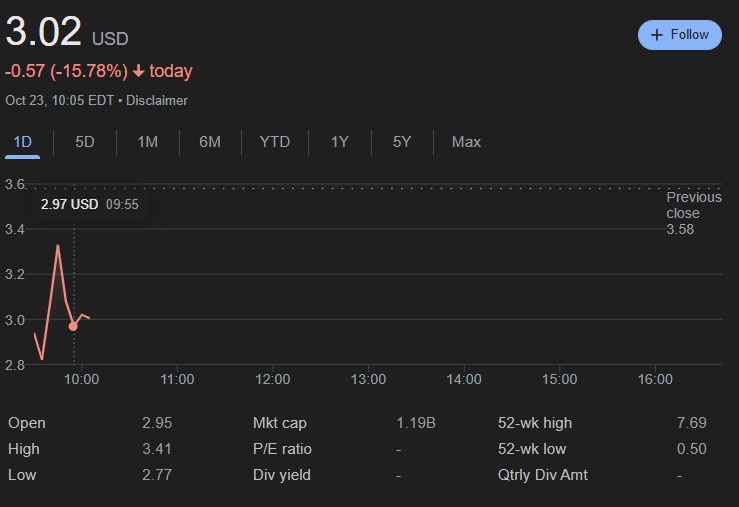The width and height of the screenshot is (739, 507).
Task: Click the red data point on chart
Action: [x=73, y=326]
